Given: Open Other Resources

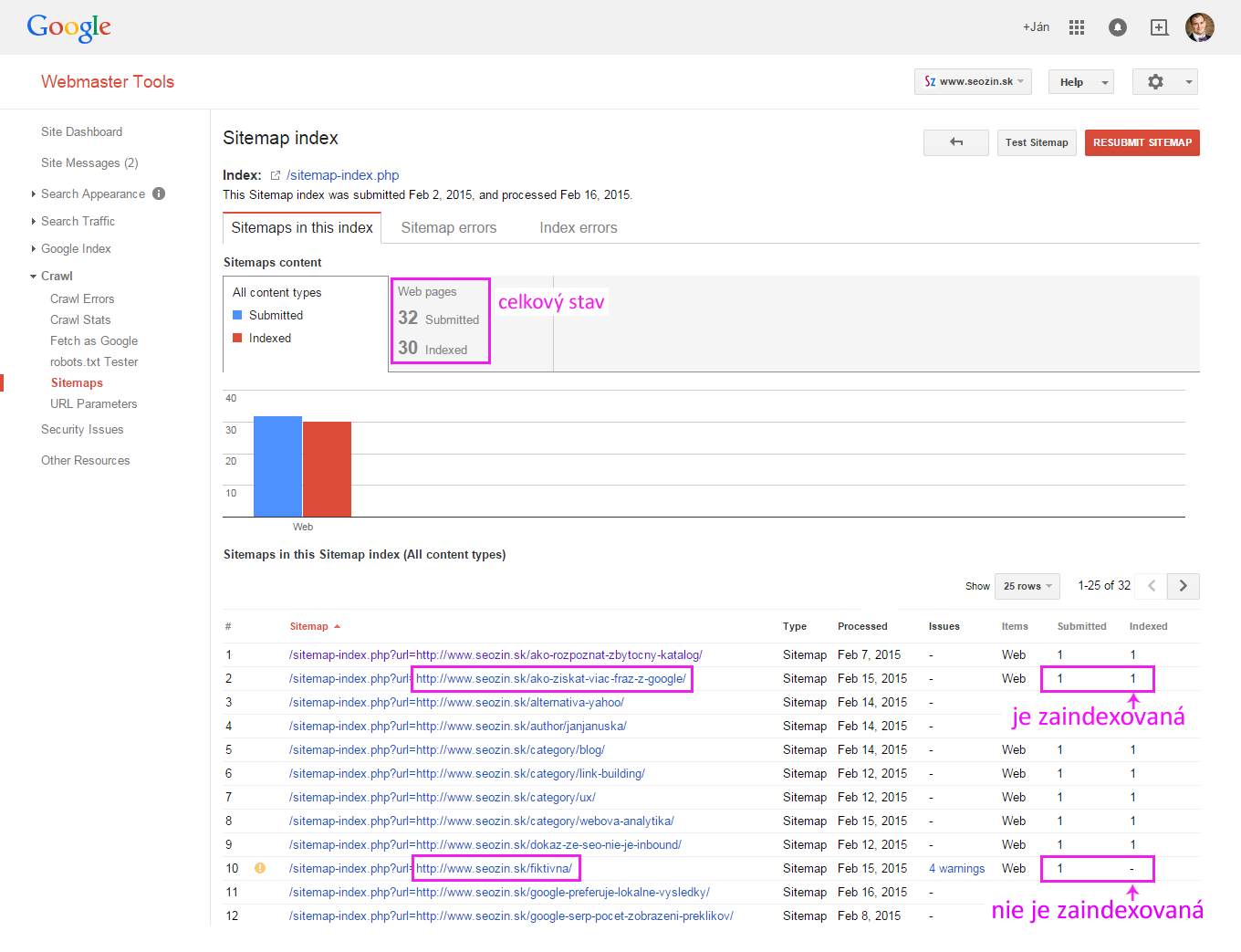Looking at the screenshot, I should tap(85, 460).
